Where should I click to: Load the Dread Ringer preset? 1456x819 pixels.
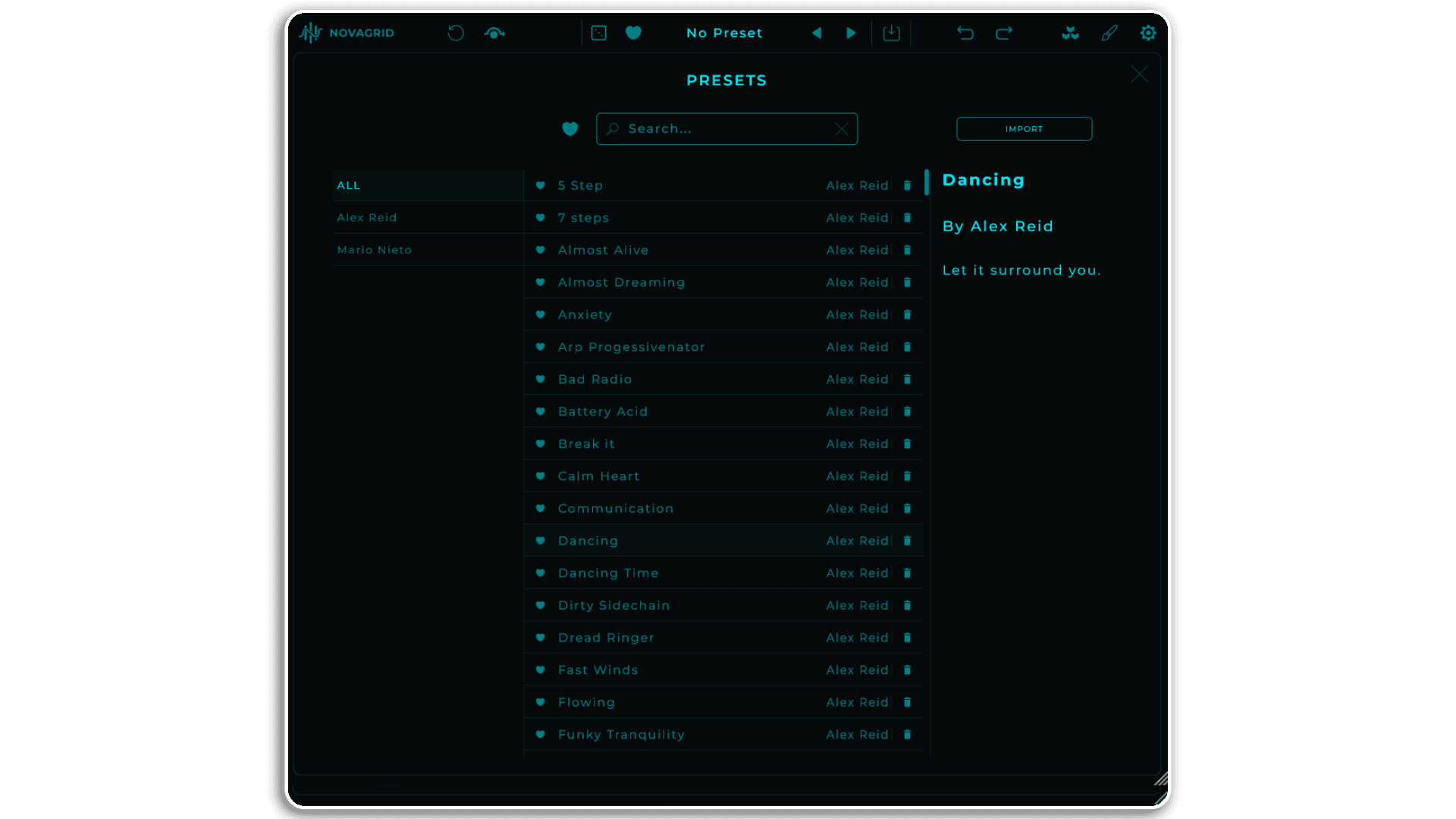[x=723, y=638]
